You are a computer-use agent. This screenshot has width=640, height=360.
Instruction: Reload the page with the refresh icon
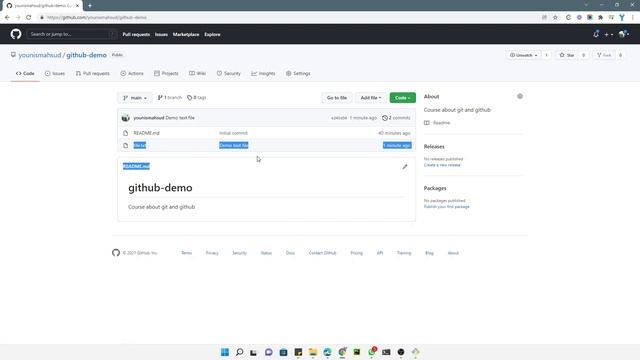click(29, 18)
